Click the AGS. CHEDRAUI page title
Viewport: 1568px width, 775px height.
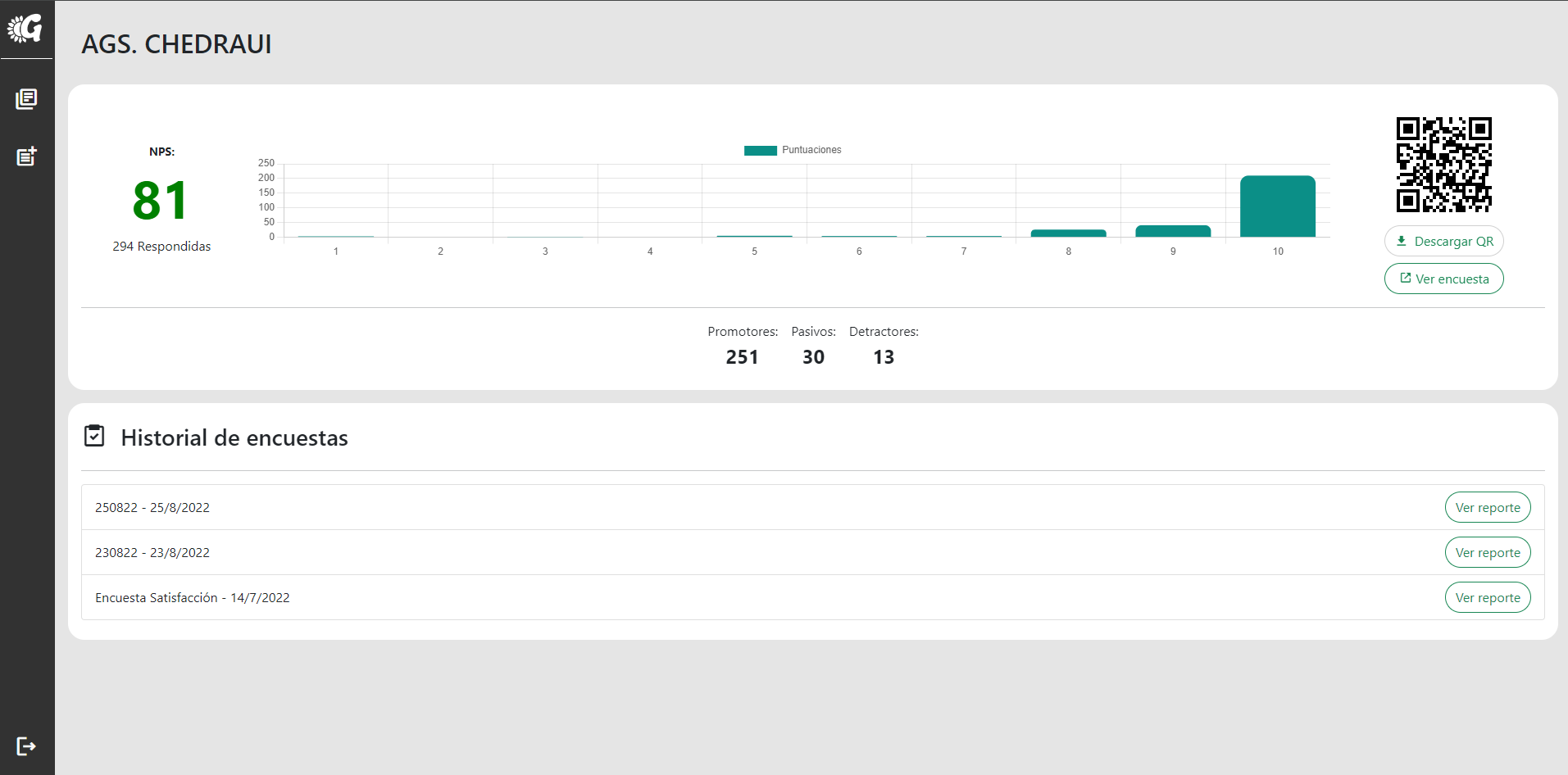(x=176, y=44)
